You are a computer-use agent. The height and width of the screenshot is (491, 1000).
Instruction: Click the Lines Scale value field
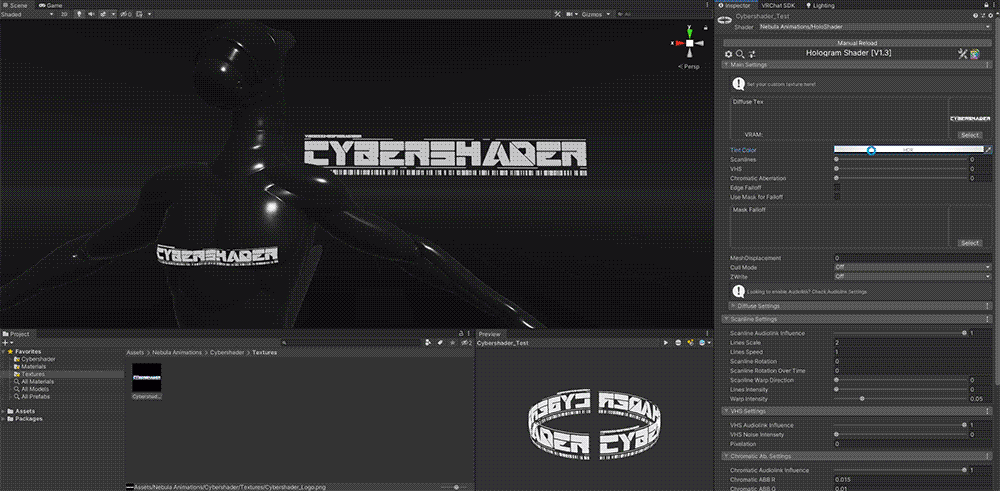[913, 342]
